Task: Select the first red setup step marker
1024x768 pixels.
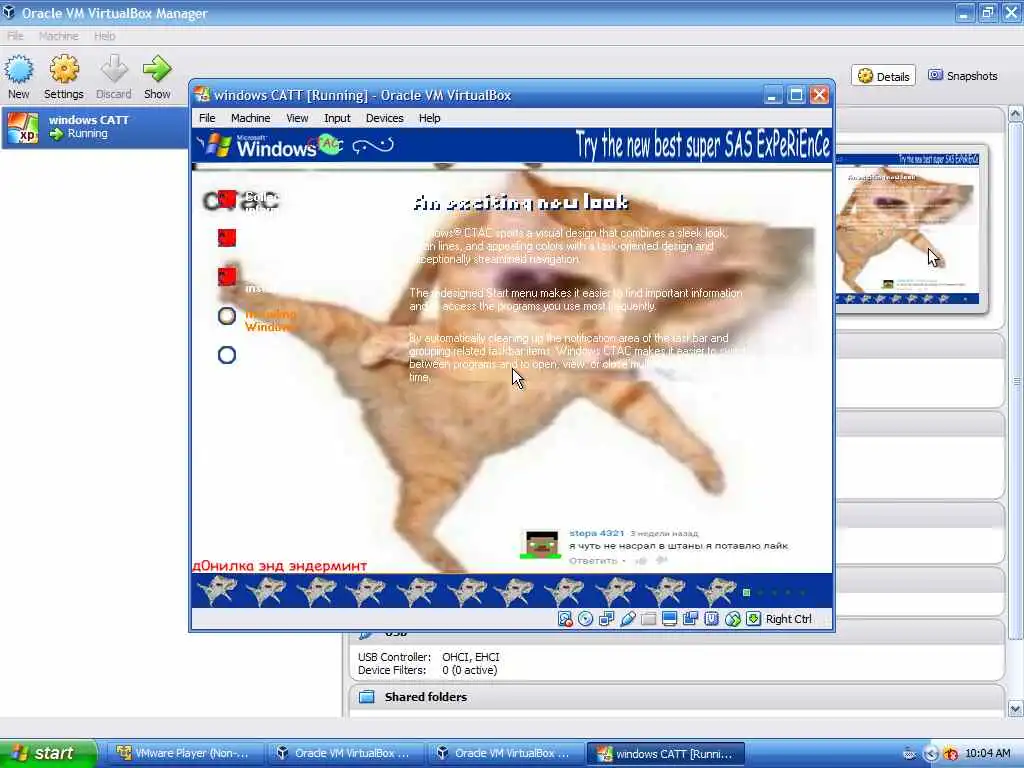Action: (227, 199)
